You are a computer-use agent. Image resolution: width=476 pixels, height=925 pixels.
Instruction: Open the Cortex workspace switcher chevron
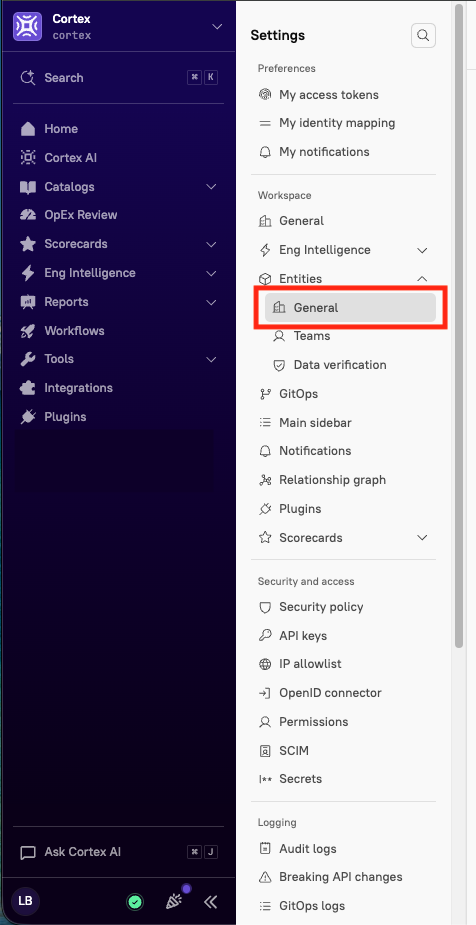point(217,27)
